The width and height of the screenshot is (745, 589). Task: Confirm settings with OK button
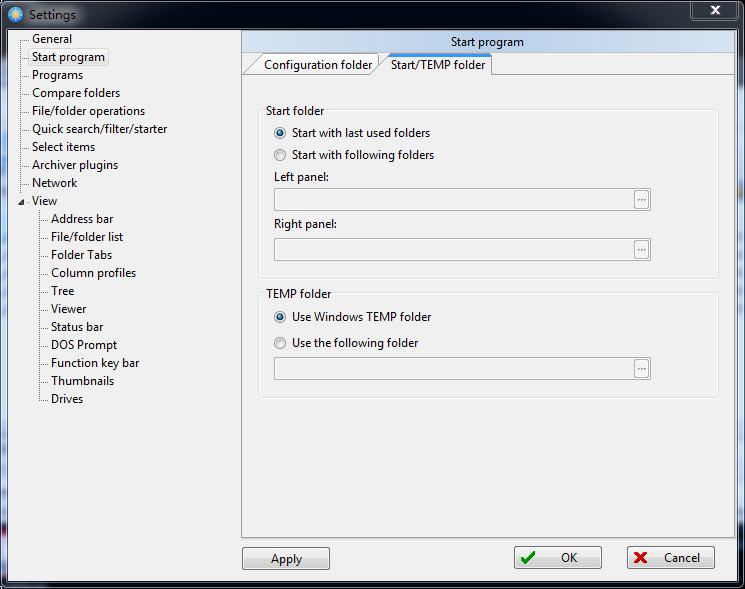coord(558,558)
